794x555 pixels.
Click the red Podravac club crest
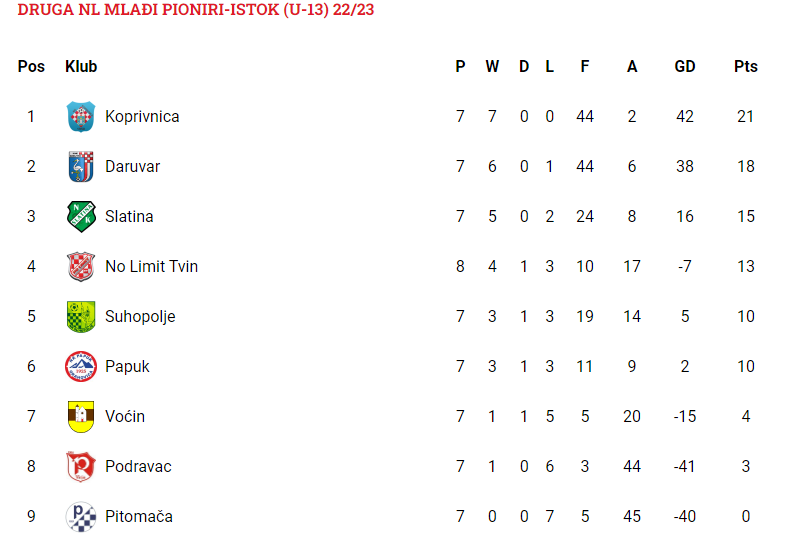81,466
